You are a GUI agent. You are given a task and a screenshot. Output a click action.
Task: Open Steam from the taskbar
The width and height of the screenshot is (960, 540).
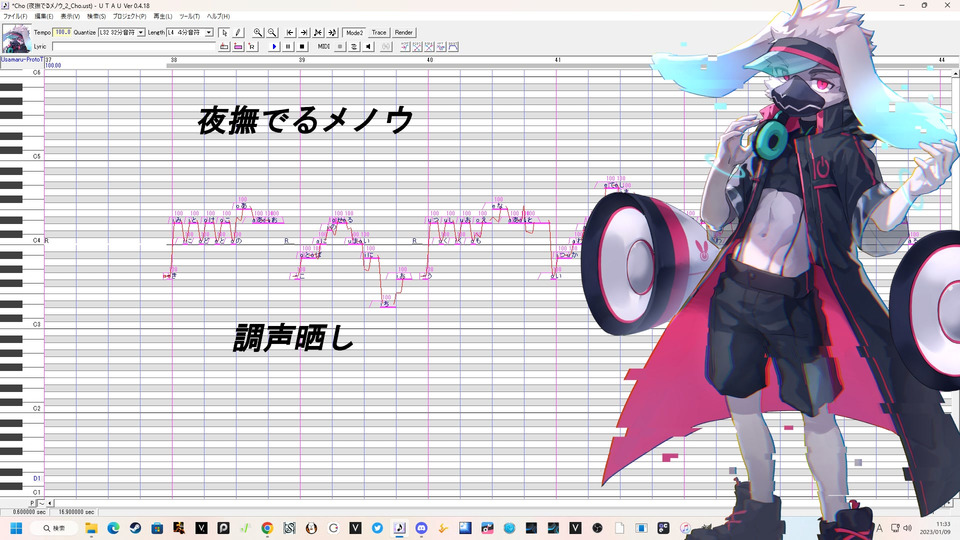coord(135,528)
